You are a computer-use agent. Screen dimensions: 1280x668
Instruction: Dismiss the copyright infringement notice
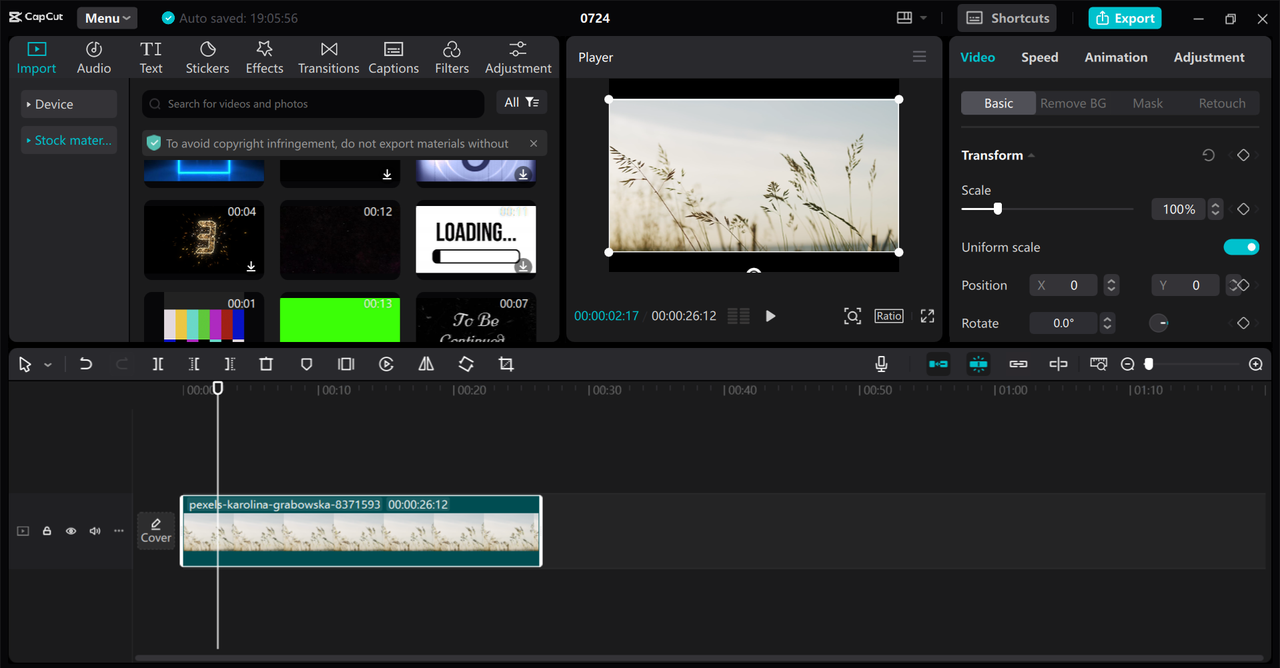point(534,144)
